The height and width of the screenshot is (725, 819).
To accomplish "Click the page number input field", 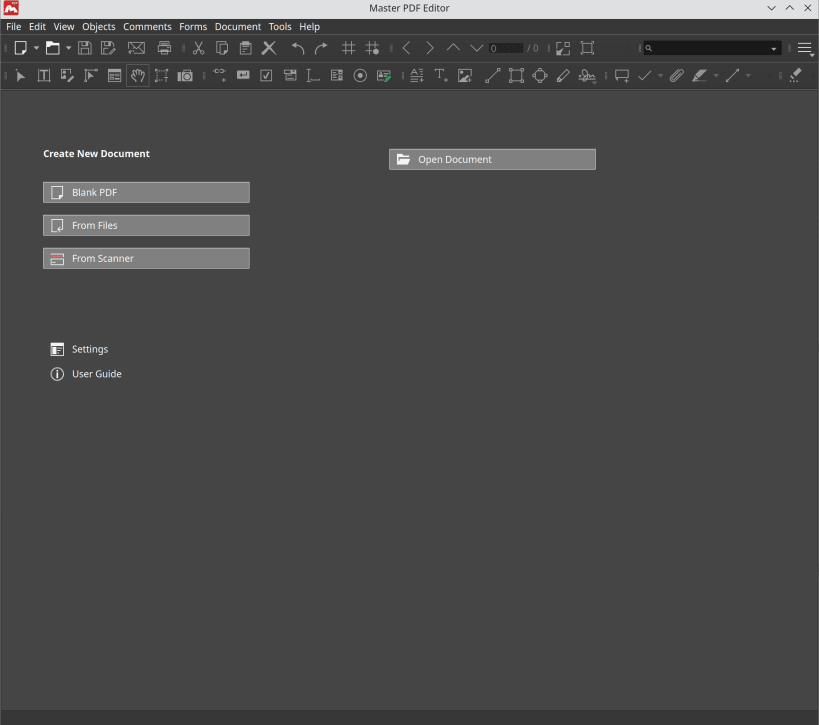I will click(x=506, y=48).
